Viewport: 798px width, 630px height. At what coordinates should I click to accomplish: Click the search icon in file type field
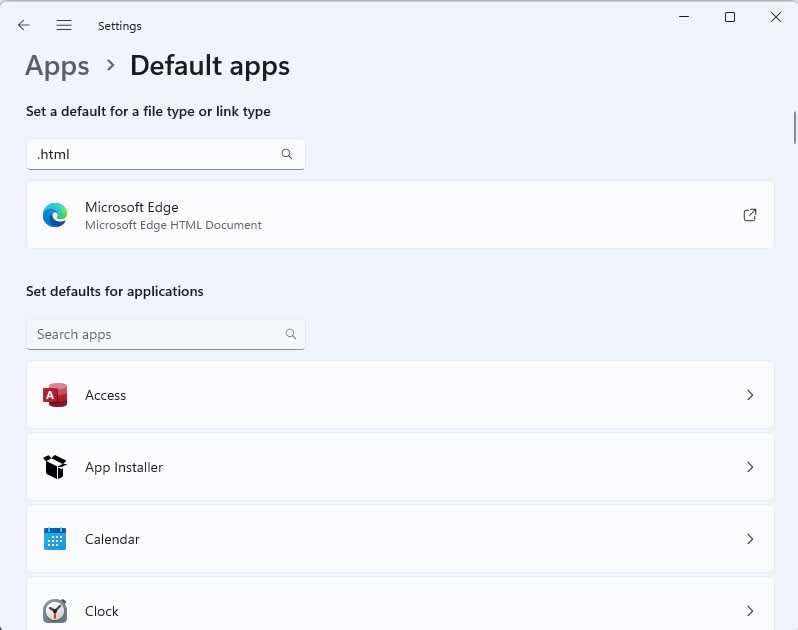click(287, 154)
